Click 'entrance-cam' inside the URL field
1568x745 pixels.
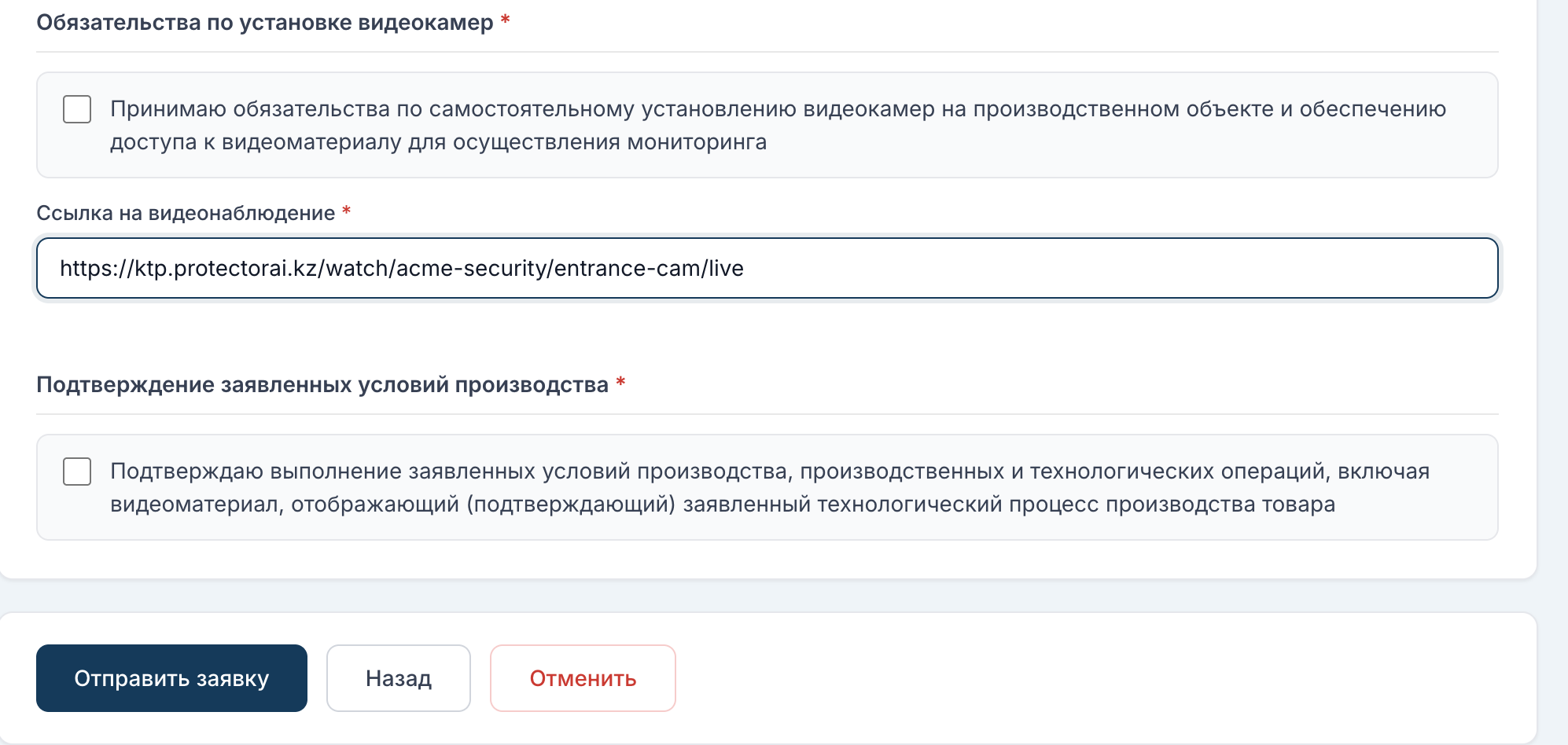[628, 268]
